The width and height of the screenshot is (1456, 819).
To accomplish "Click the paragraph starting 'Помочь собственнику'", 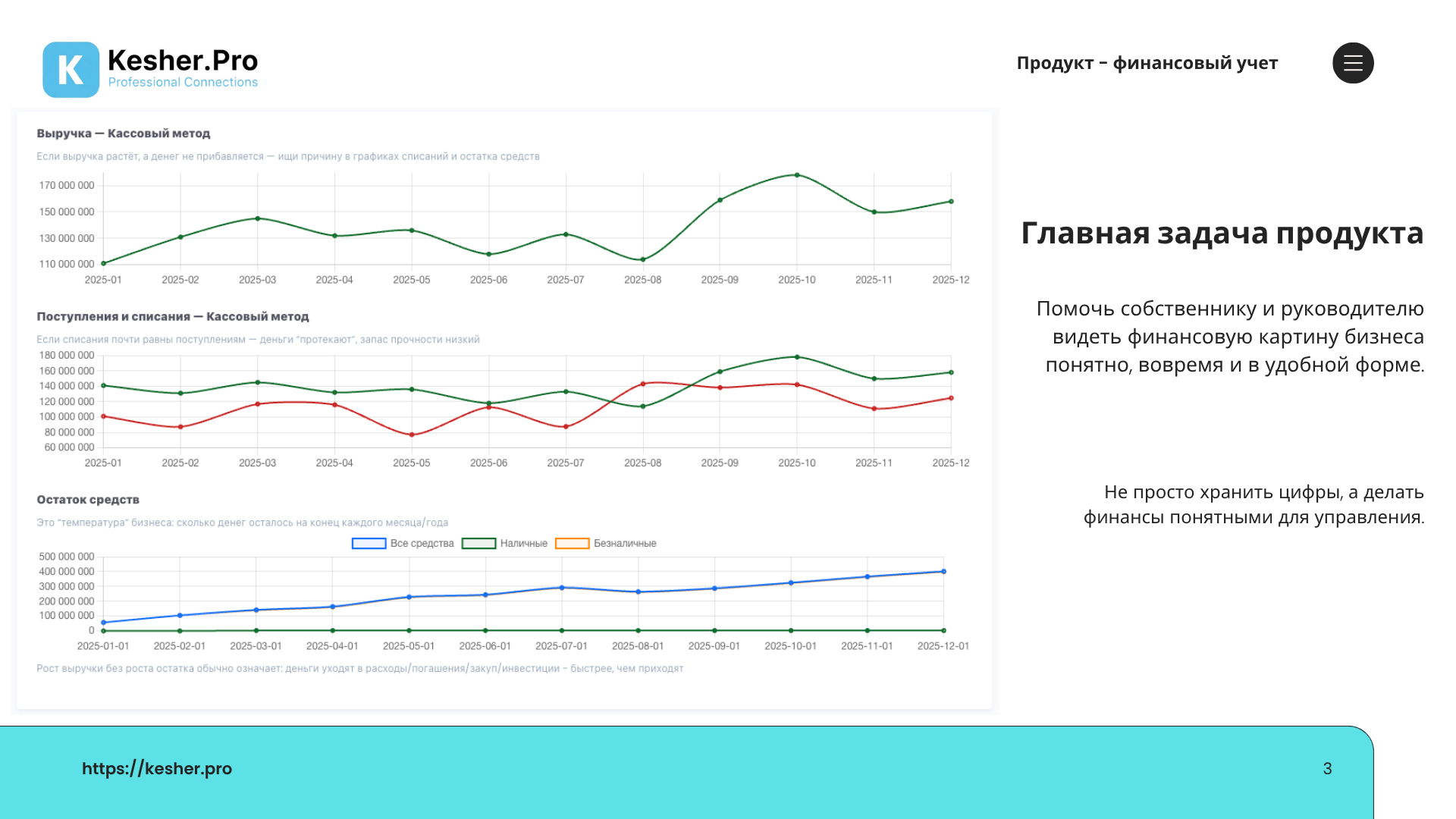I will (1230, 337).
